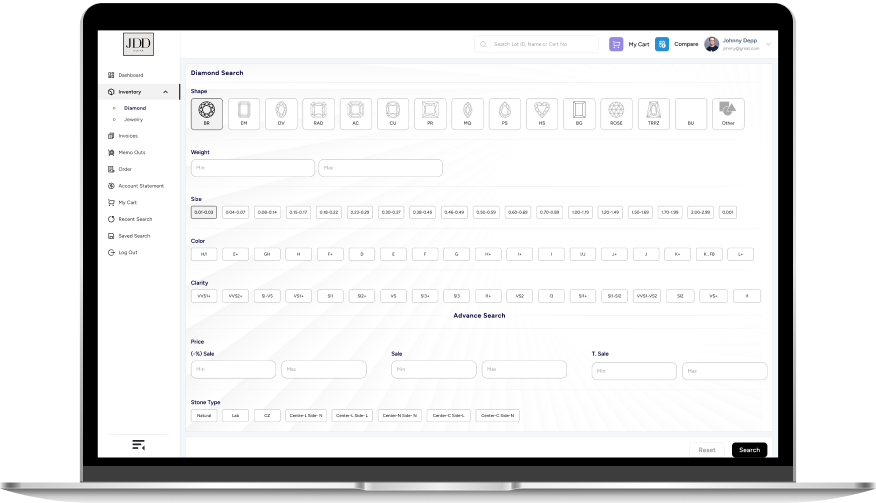The width and height of the screenshot is (876, 503).
Task: Click the Weight Min input field
Action: pyautogui.click(x=252, y=168)
